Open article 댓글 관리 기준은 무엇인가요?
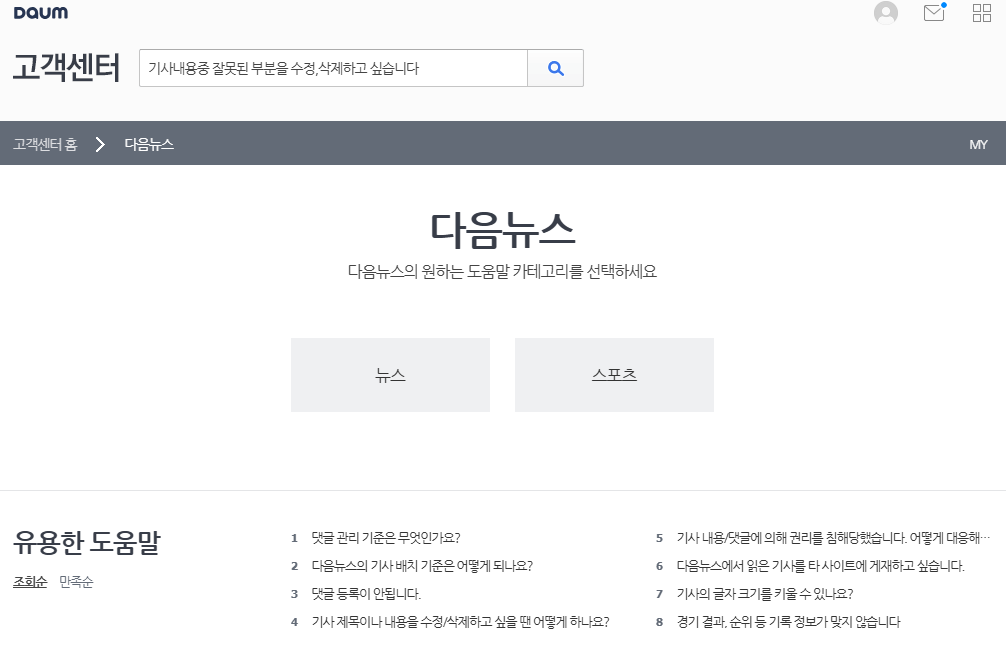The image size is (1006, 647). click(x=386, y=538)
